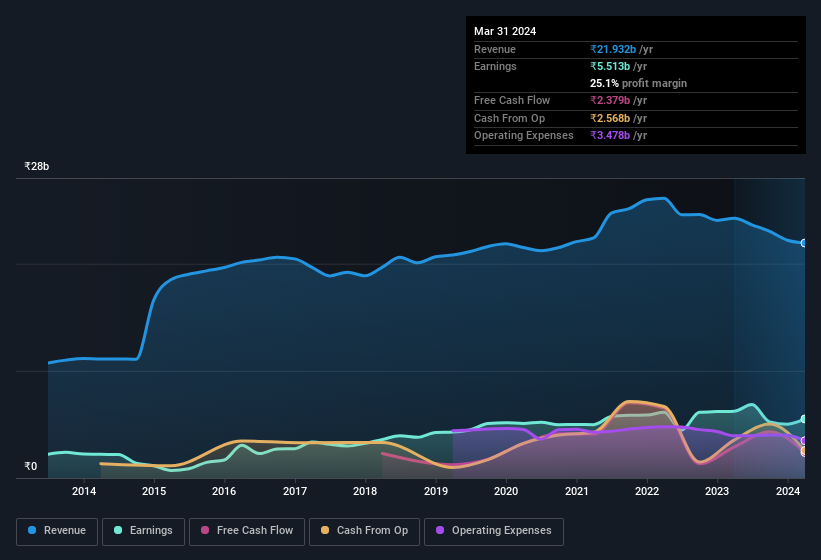Screen dimensions: 821x560
Task: Select the 2016 x-axis year label
Action: point(224,491)
